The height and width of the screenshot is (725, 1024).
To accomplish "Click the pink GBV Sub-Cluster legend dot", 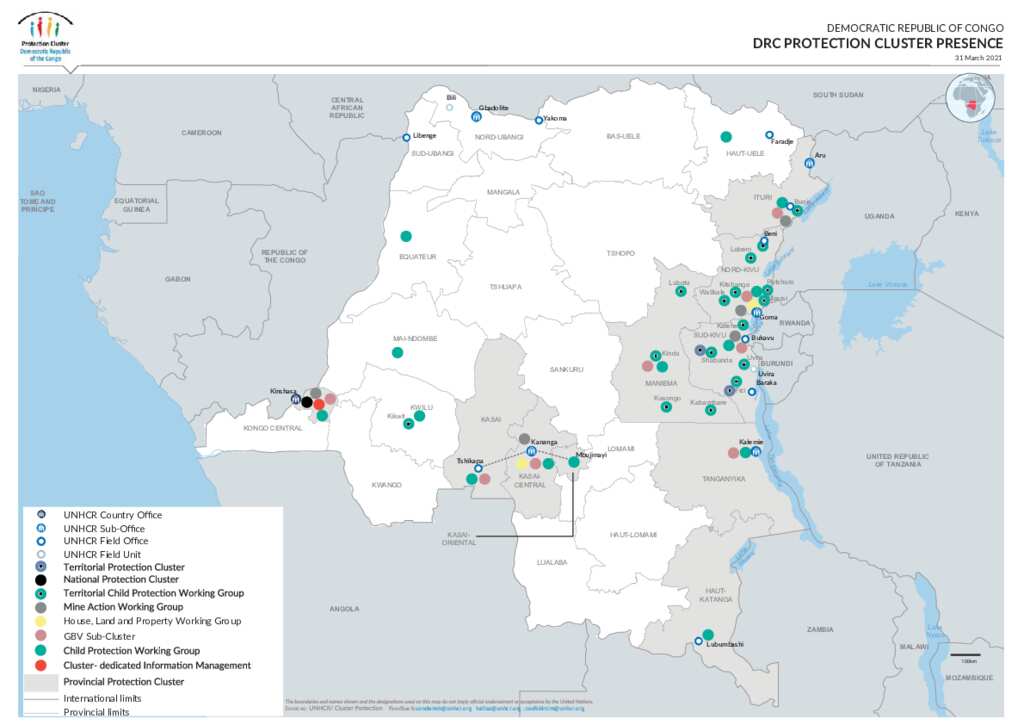I will point(38,636).
